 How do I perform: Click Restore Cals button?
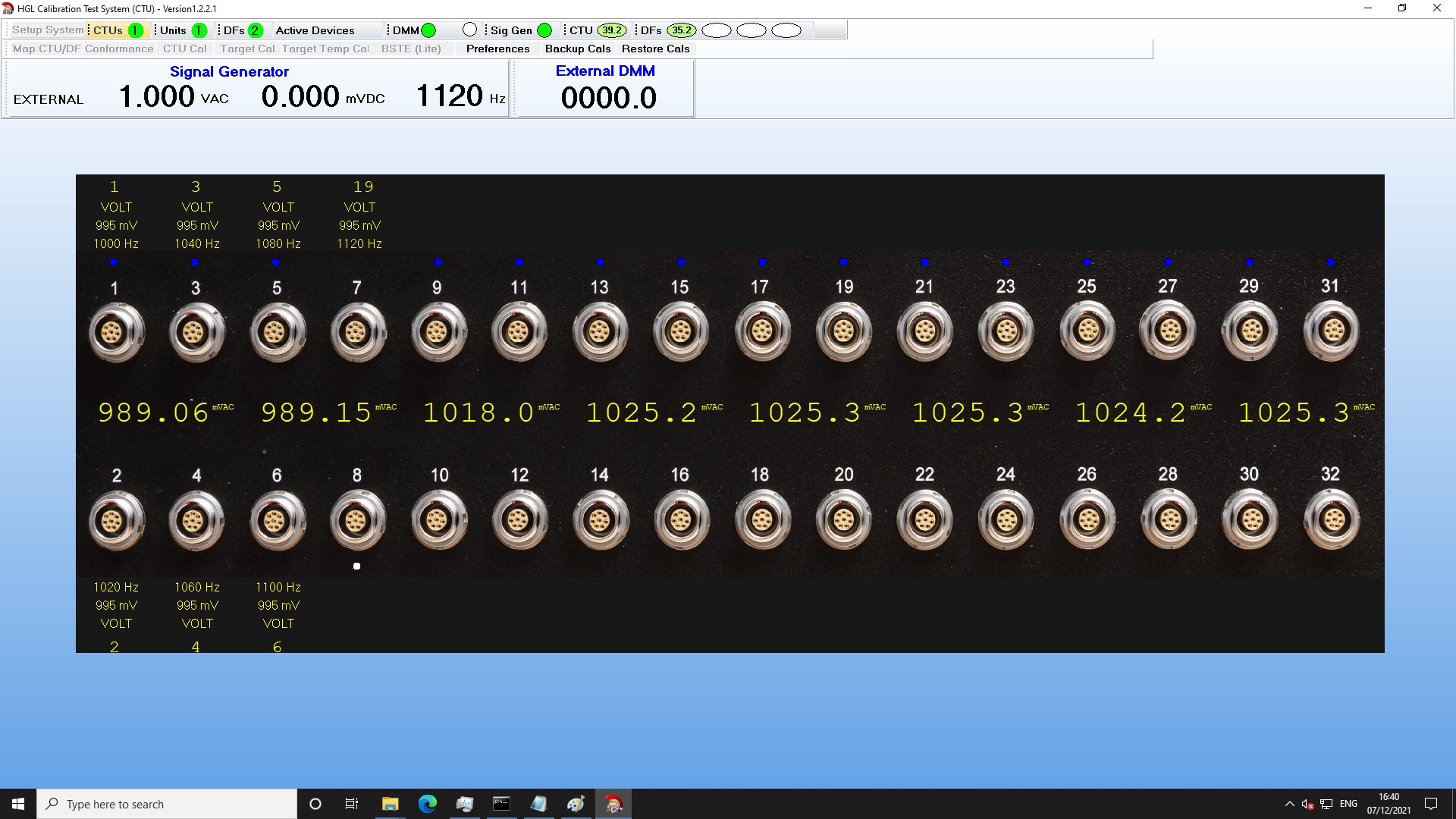(x=655, y=49)
